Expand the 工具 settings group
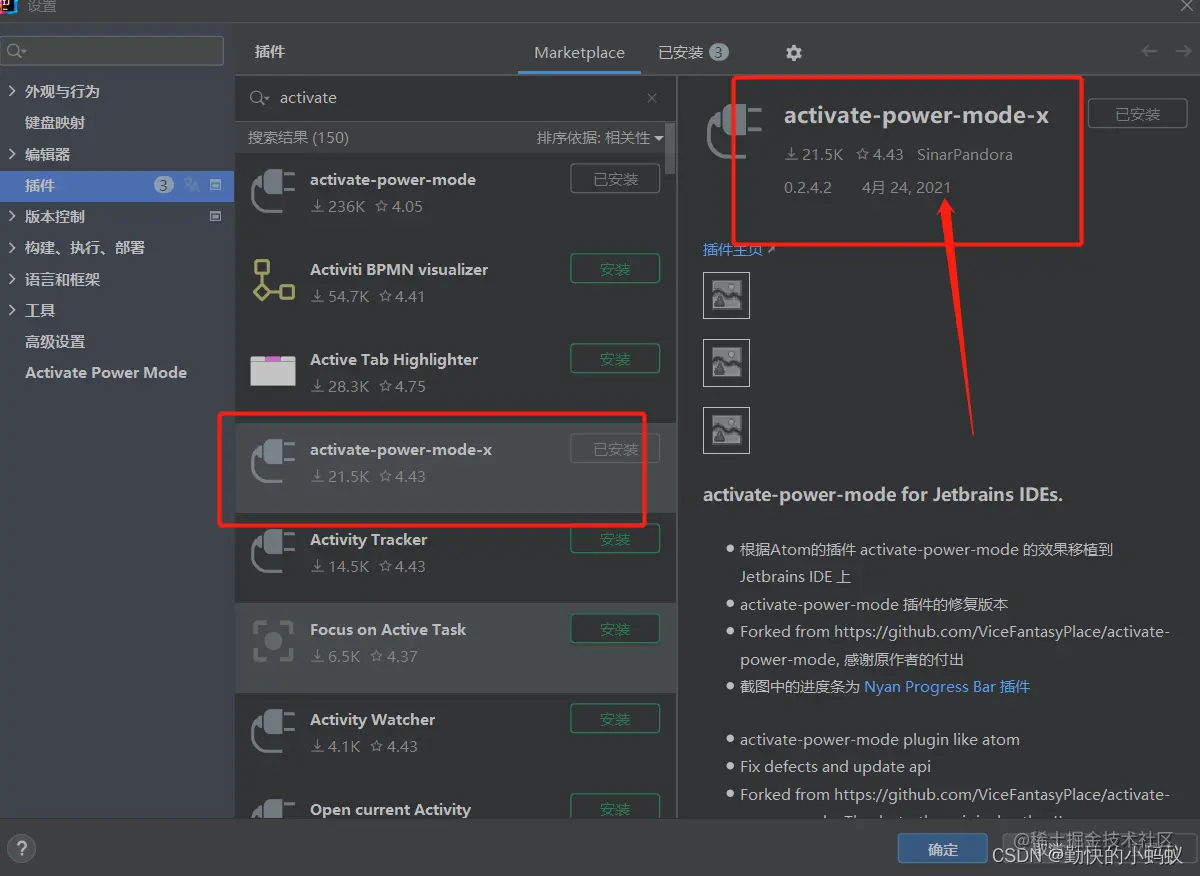This screenshot has width=1200, height=876. click(12, 310)
